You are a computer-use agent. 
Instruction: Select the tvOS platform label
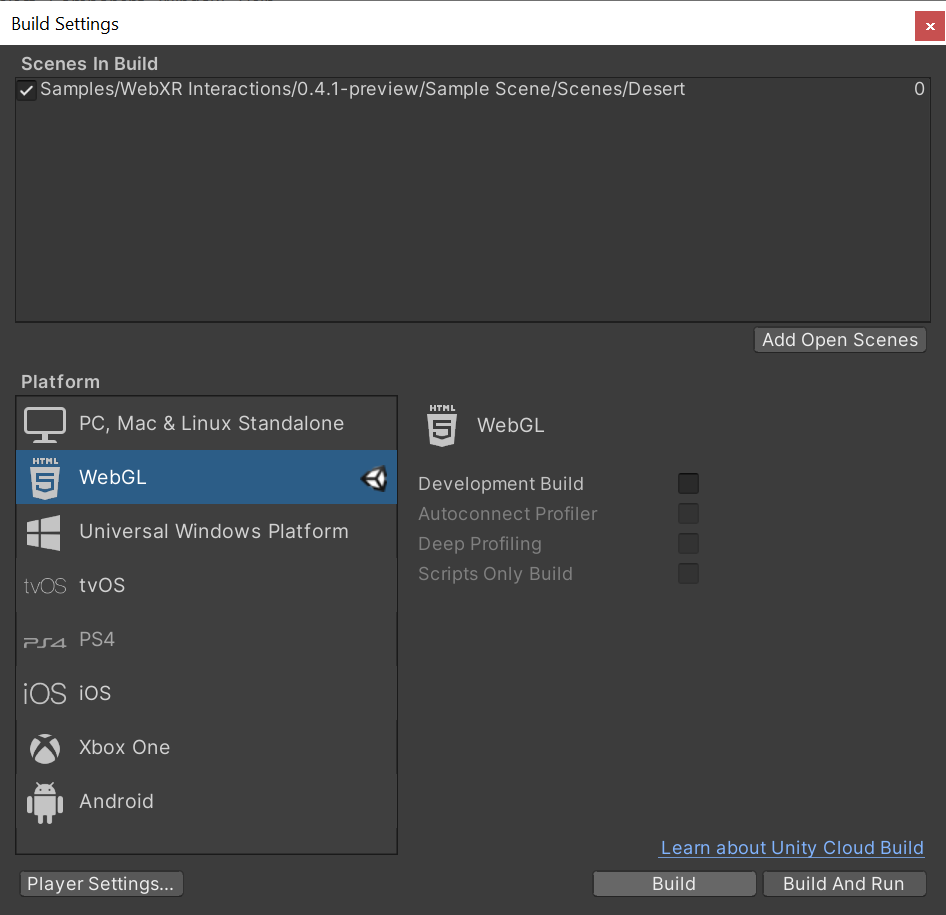[x=102, y=585]
